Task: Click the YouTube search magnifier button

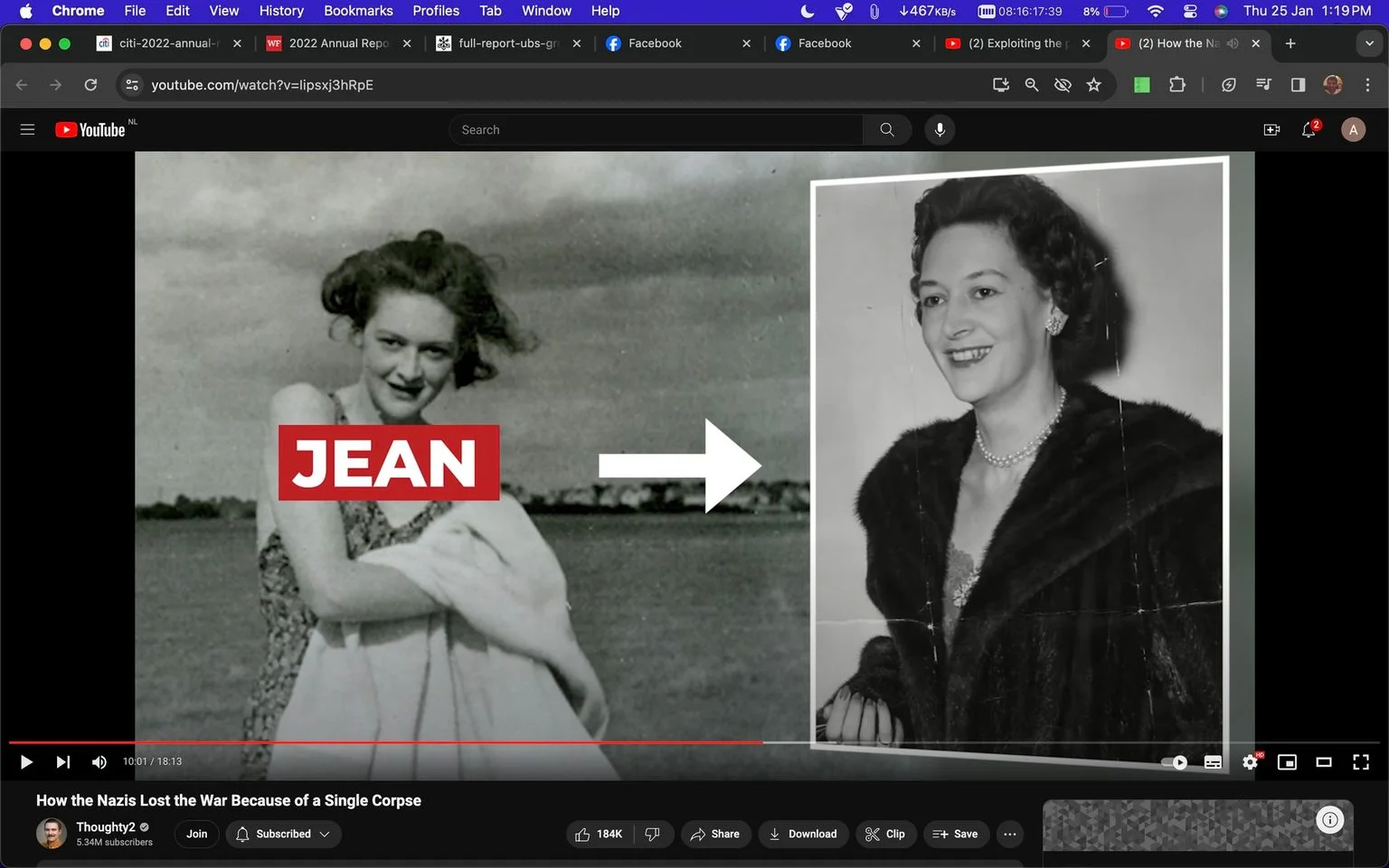Action: [887, 129]
